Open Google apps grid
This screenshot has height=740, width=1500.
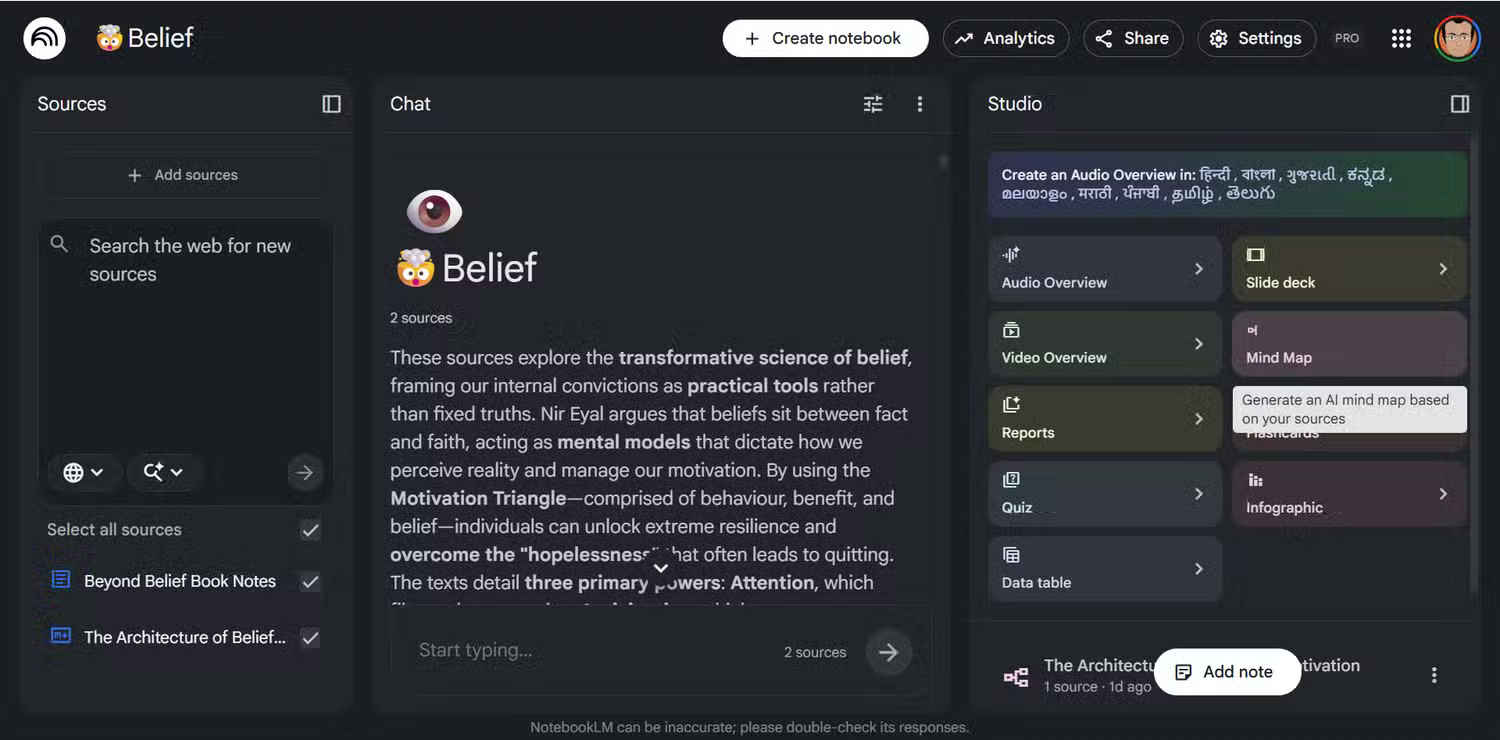[1401, 39]
